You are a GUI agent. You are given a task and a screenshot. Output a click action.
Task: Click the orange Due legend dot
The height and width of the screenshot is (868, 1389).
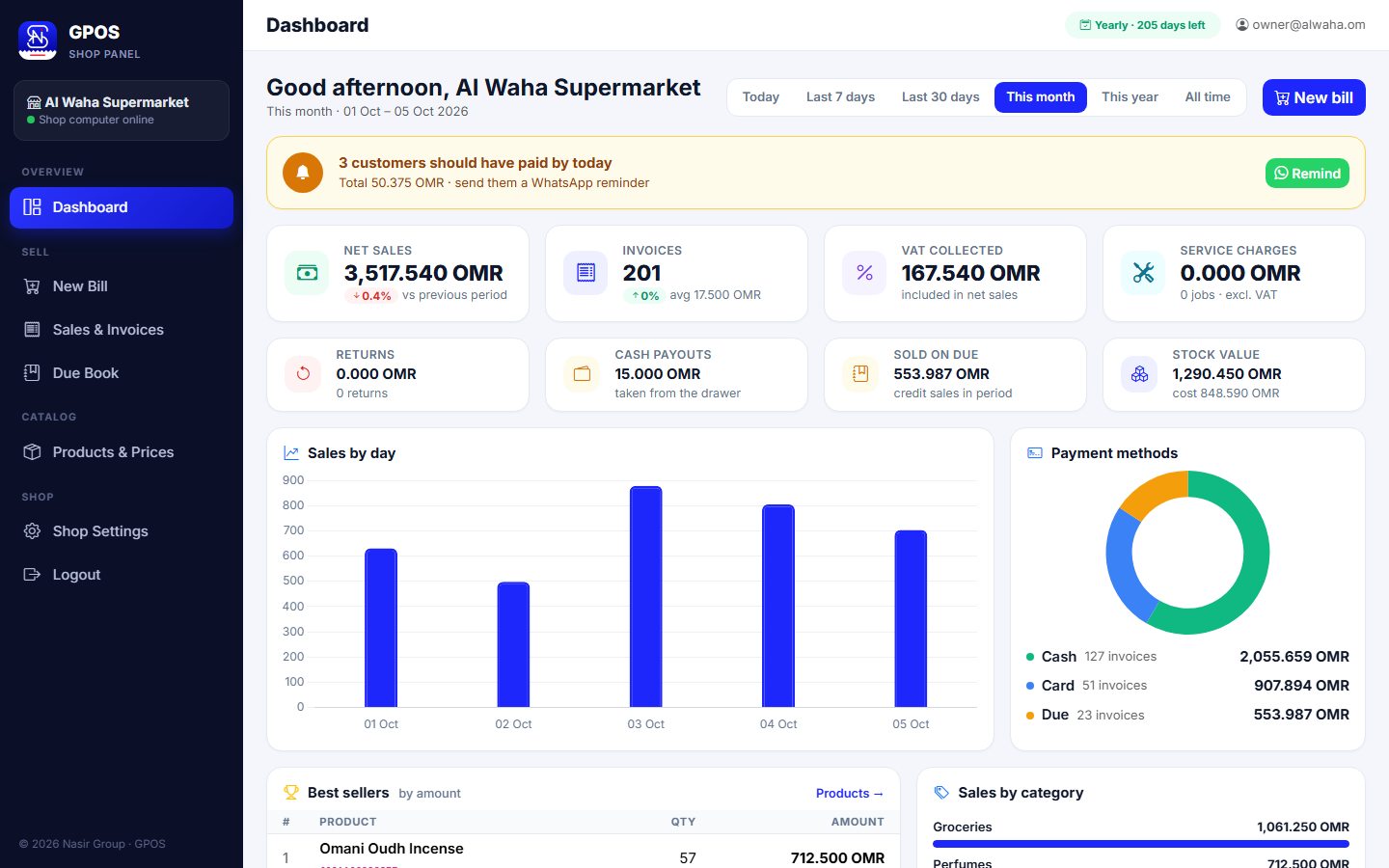1030,716
